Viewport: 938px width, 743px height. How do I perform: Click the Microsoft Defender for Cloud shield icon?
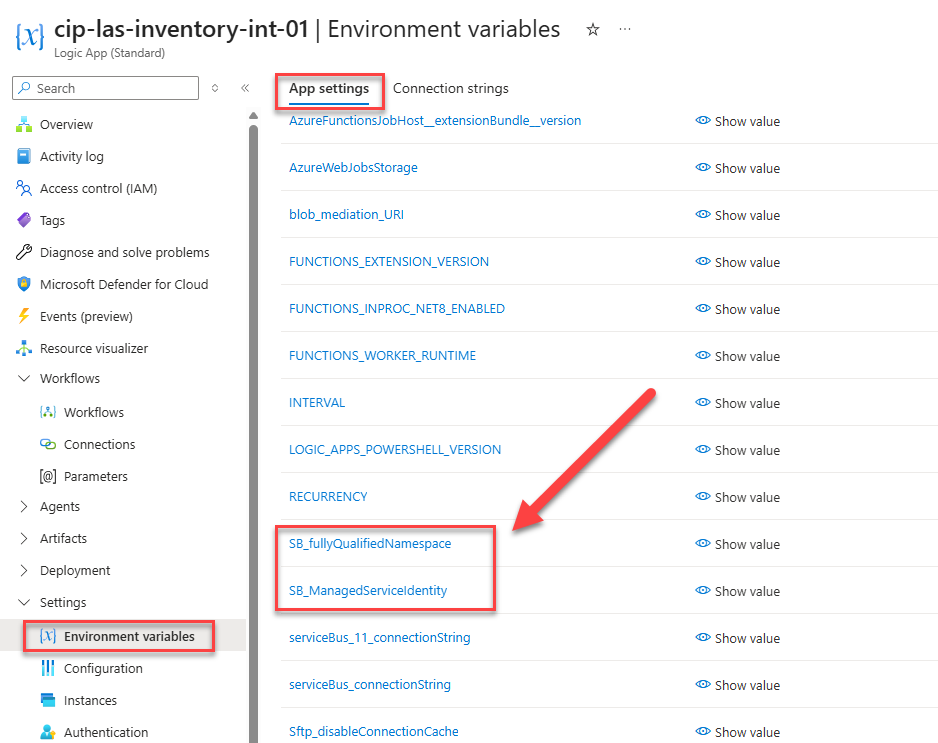tap(24, 284)
